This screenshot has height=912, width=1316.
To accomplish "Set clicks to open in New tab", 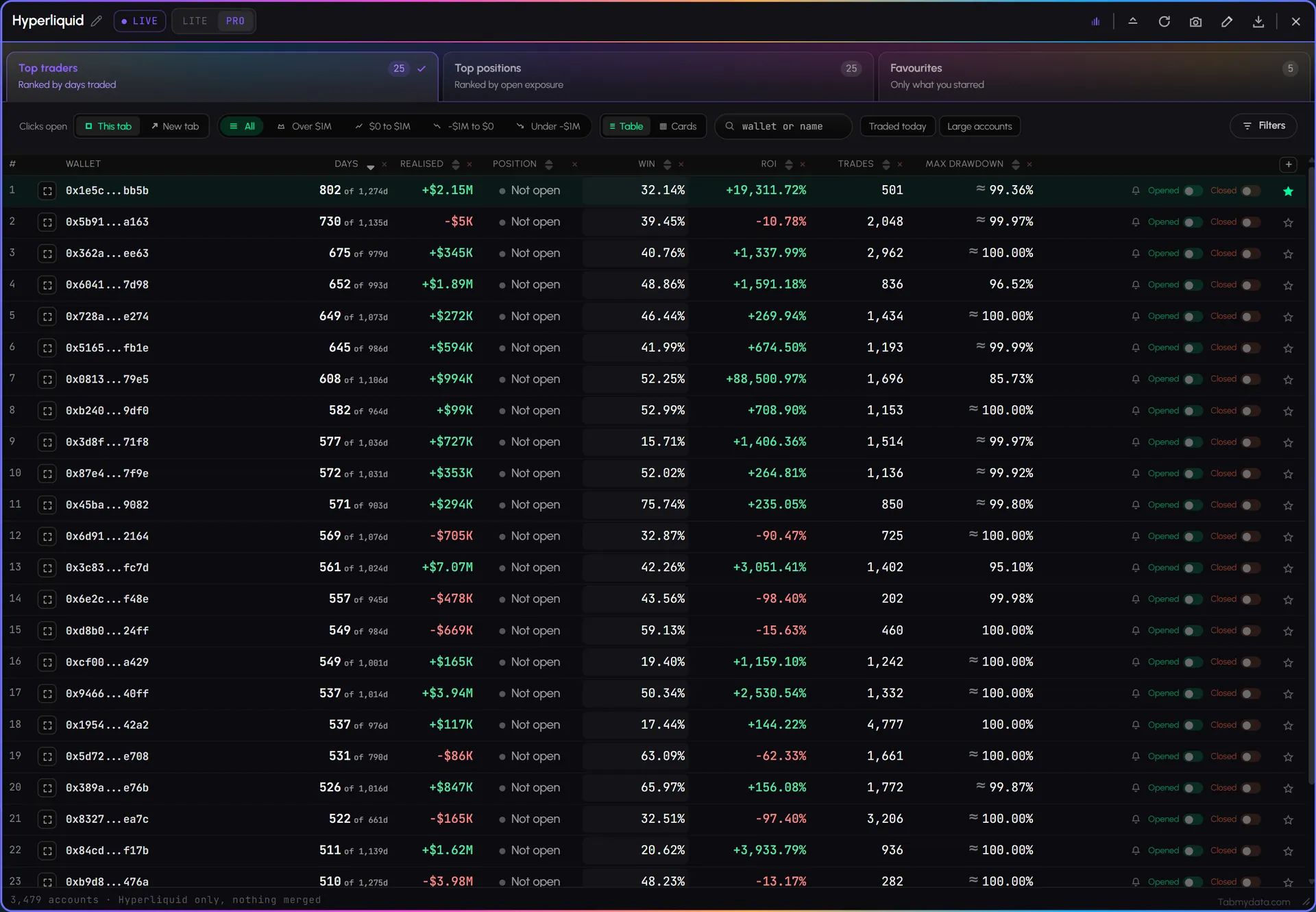I will [175, 126].
